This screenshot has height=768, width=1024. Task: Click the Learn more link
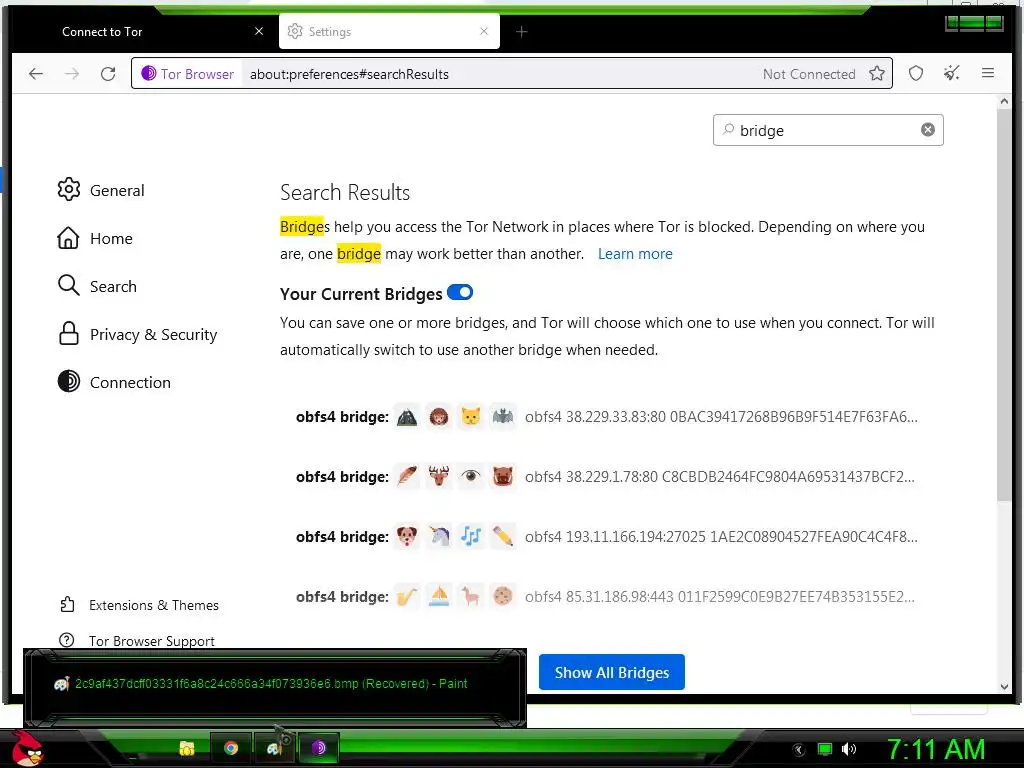635,253
